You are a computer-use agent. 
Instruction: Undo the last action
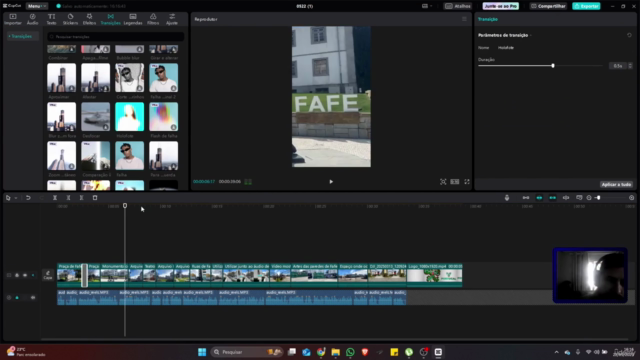tap(28, 198)
